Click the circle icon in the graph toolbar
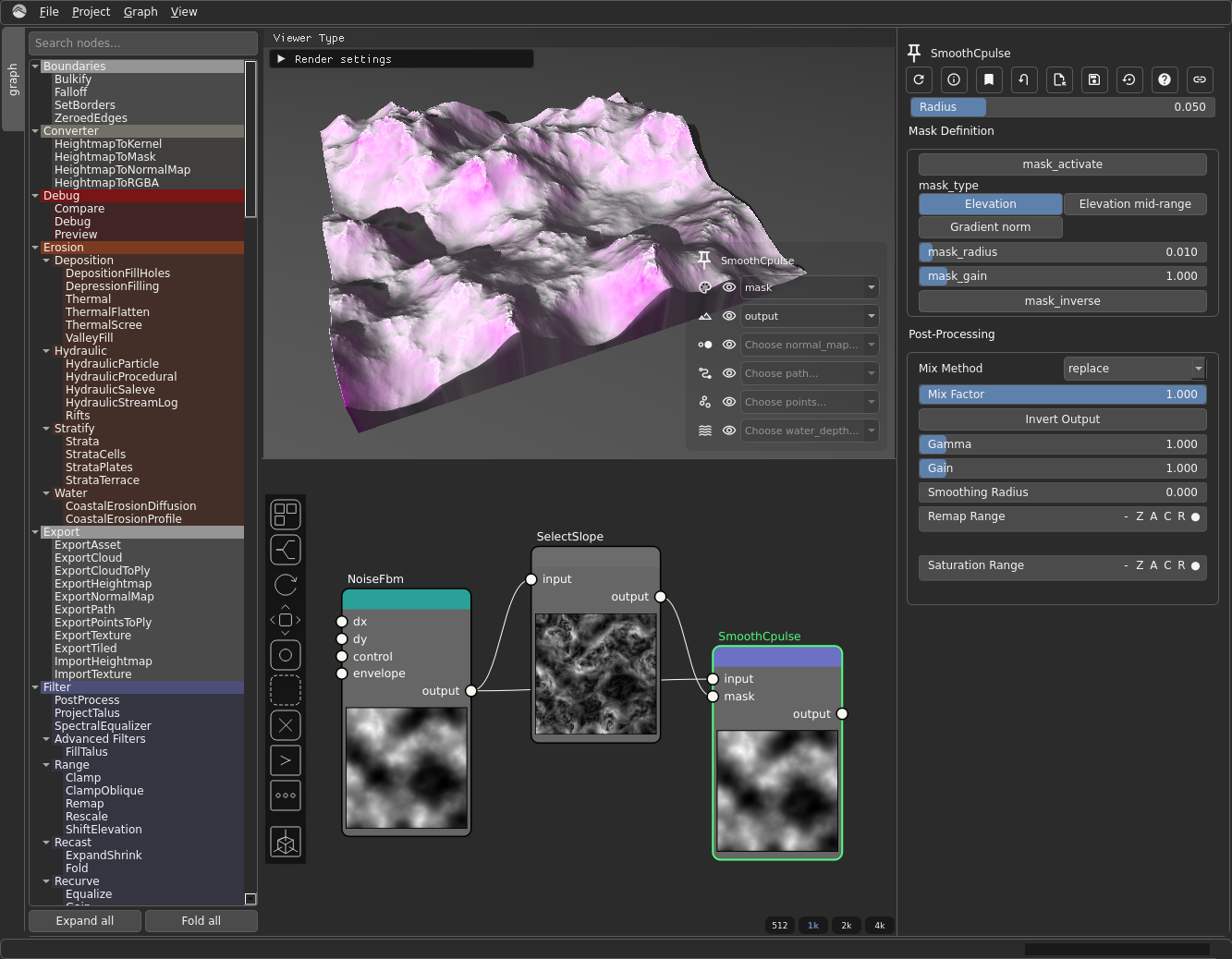This screenshot has height=959, width=1232. coord(286,655)
